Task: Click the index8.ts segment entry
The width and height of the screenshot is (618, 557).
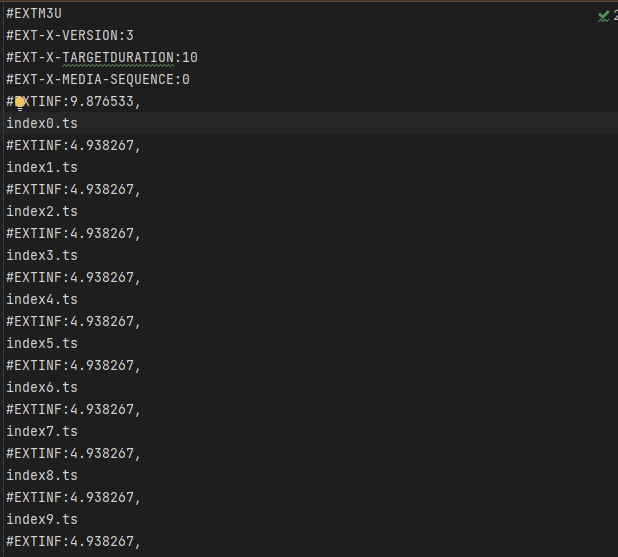Action: point(42,476)
